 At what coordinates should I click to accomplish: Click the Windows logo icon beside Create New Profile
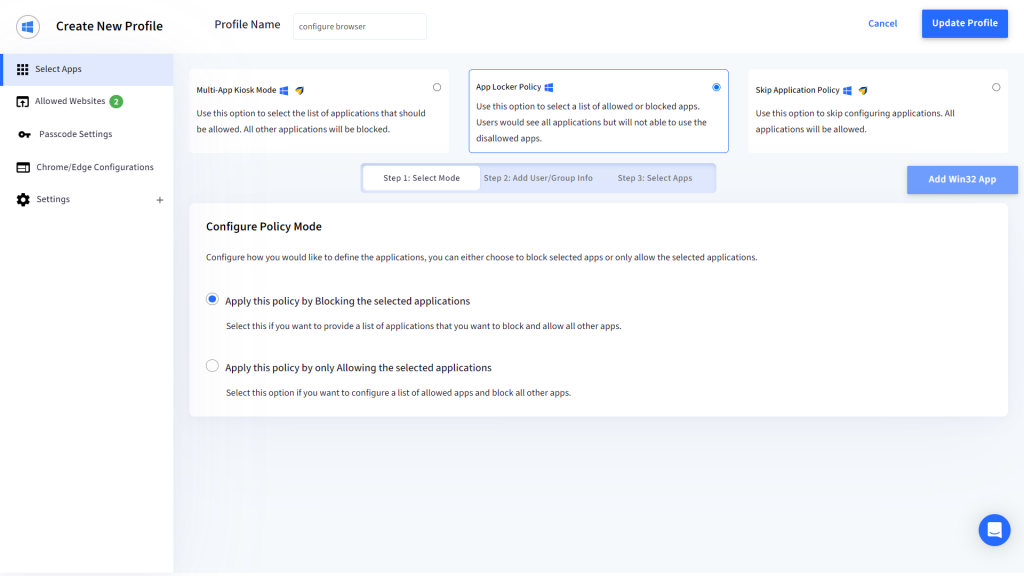click(28, 26)
